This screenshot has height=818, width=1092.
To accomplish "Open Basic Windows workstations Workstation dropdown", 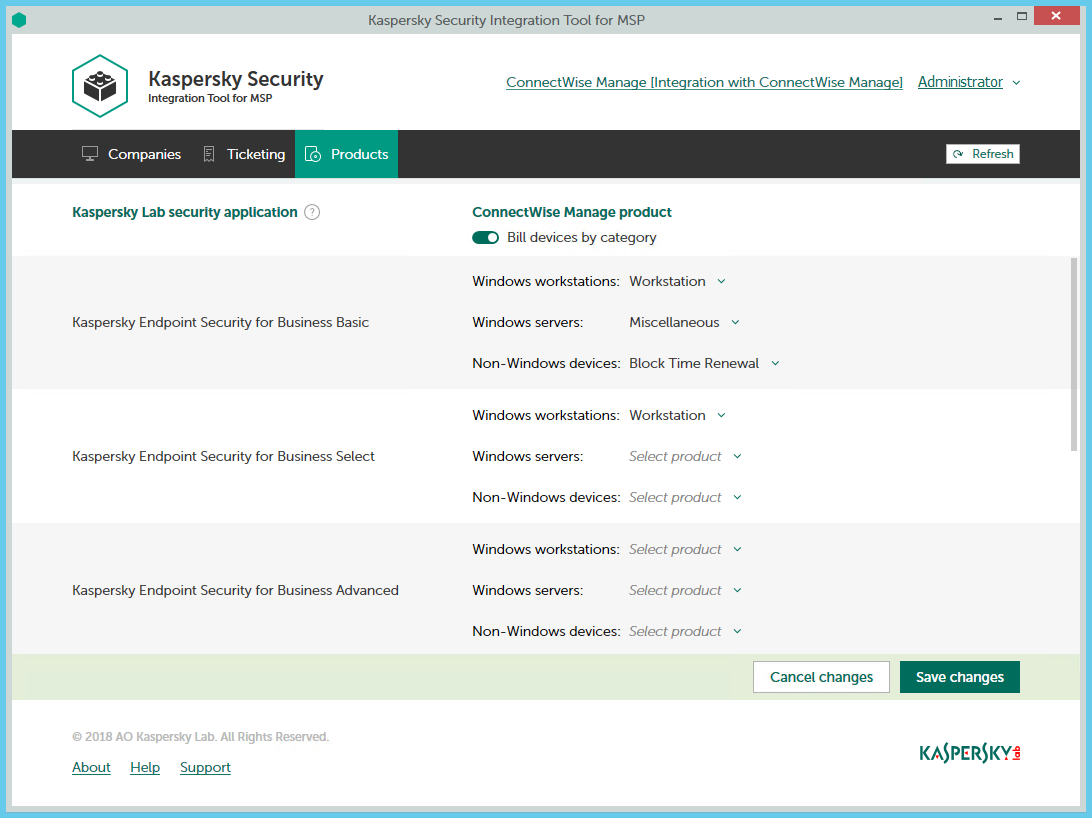I will [677, 282].
